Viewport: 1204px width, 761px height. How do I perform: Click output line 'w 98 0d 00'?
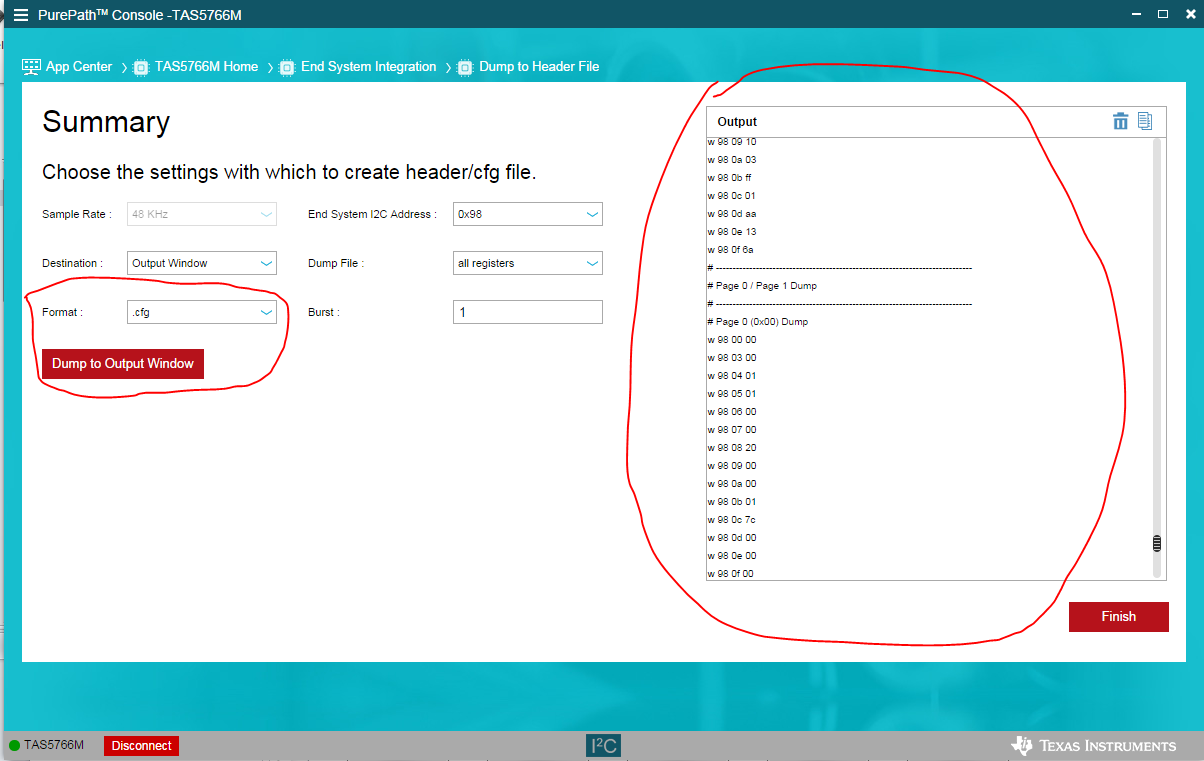(x=731, y=538)
